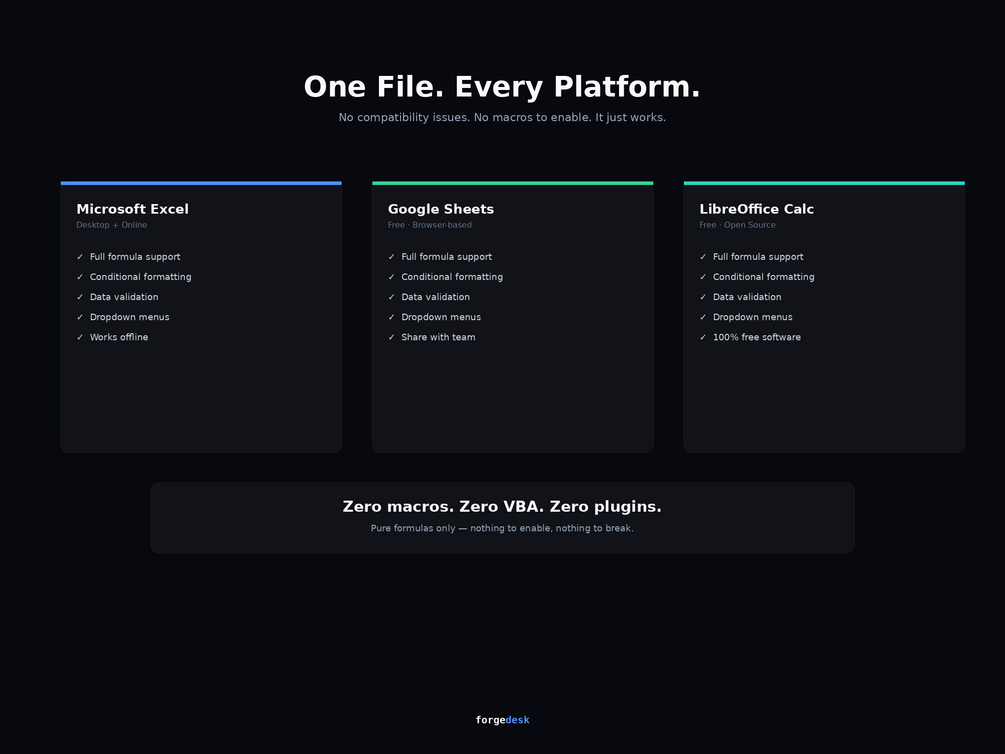Click "Conditional formatting" in the LibreOffice card
This screenshot has width=1005, height=754.
[763, 277]
